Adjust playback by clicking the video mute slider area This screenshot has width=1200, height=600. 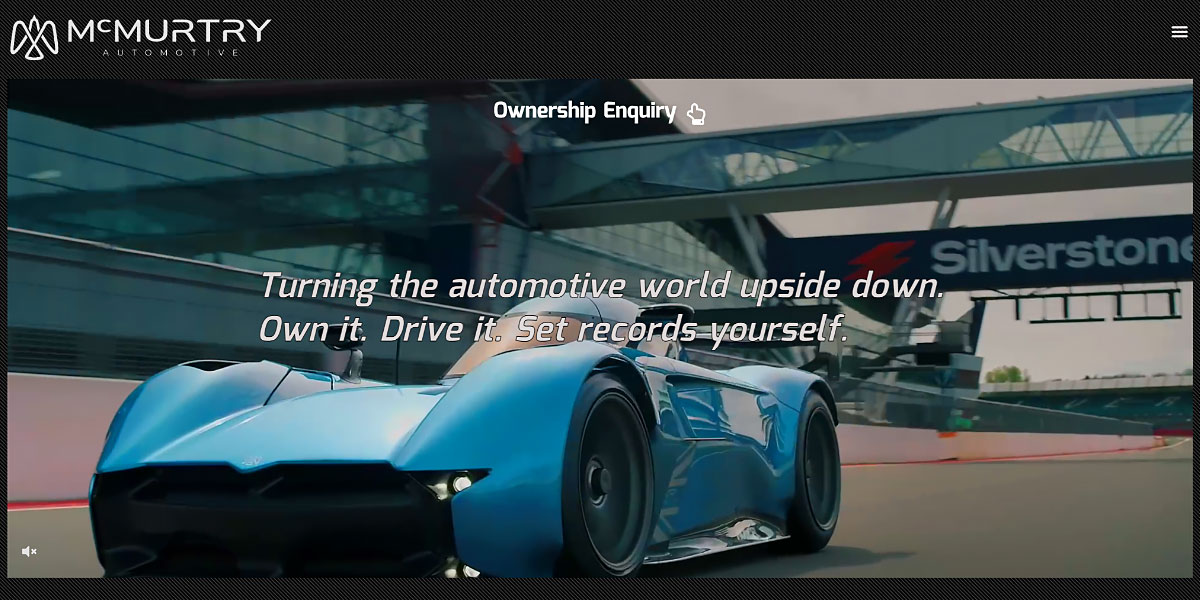point(29,551)
